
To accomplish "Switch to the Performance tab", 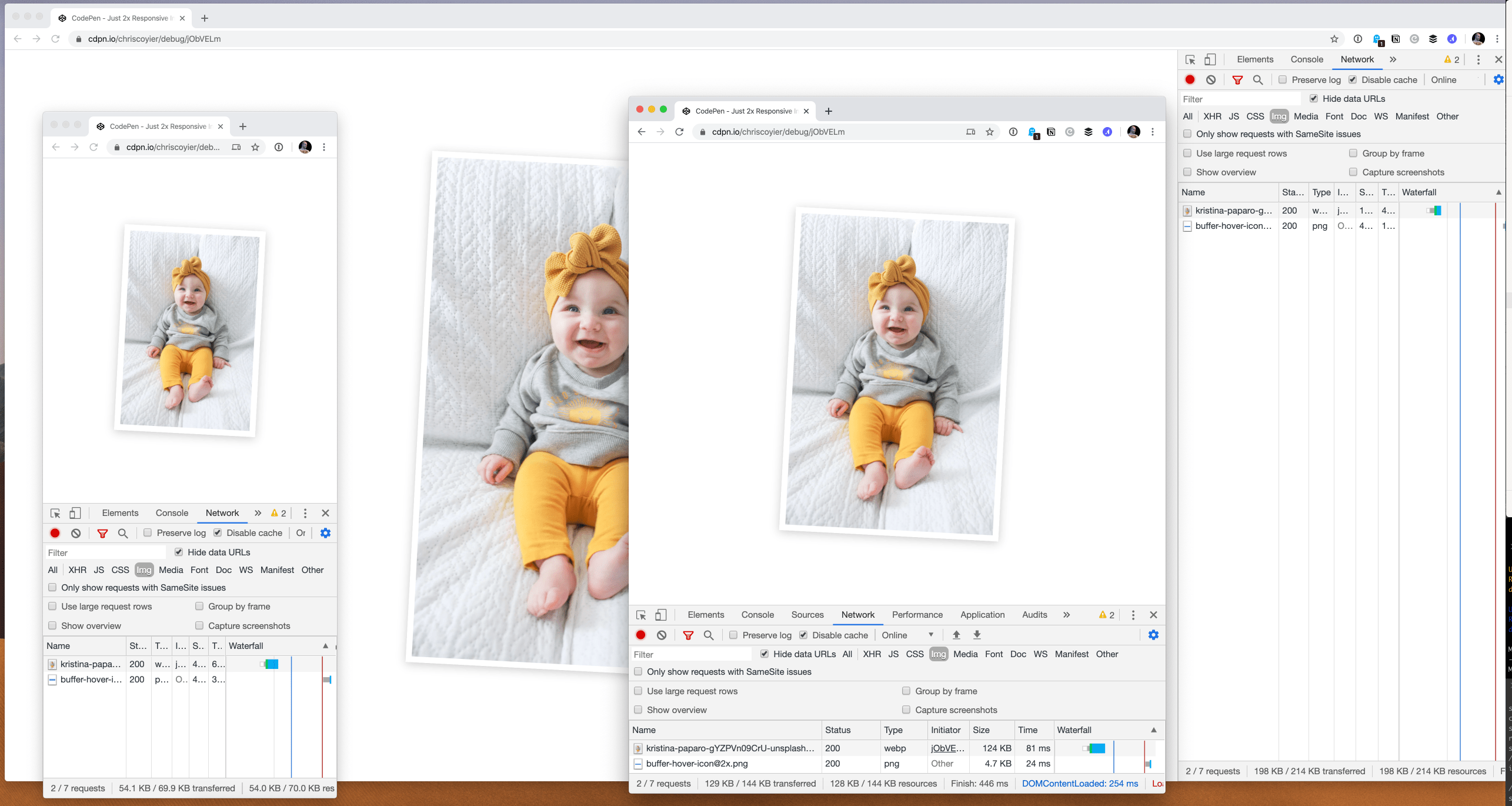I will [x=917, y=615].
